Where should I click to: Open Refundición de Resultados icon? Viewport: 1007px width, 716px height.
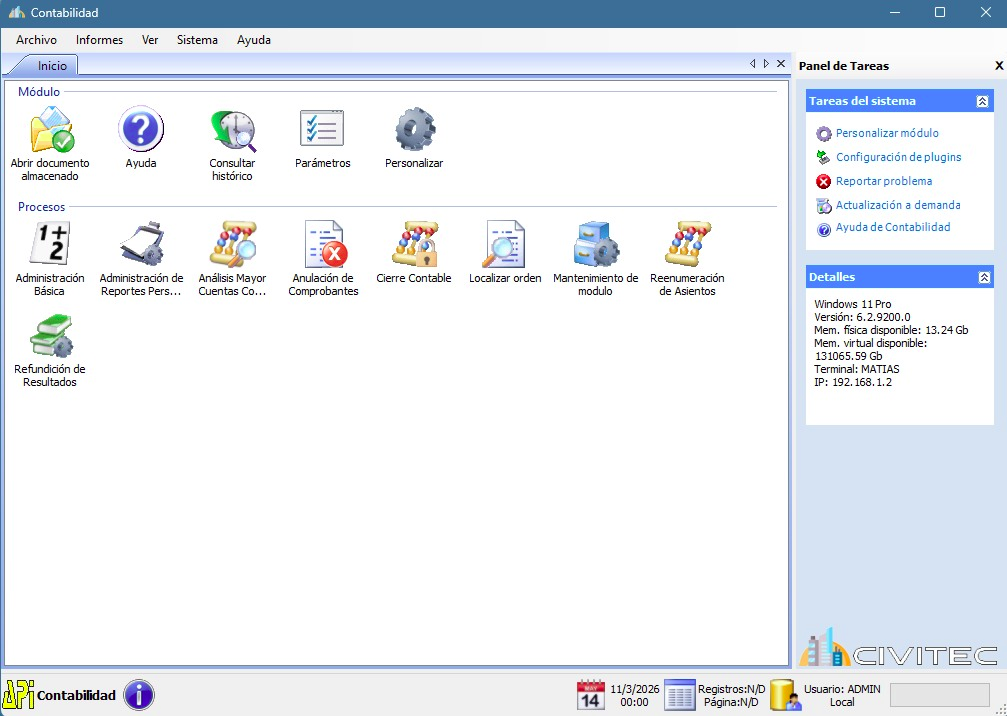(x=51, y=336)
